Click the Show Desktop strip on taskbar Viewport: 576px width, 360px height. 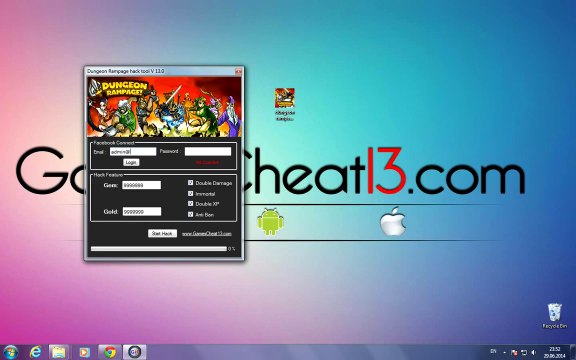point(573,352)
